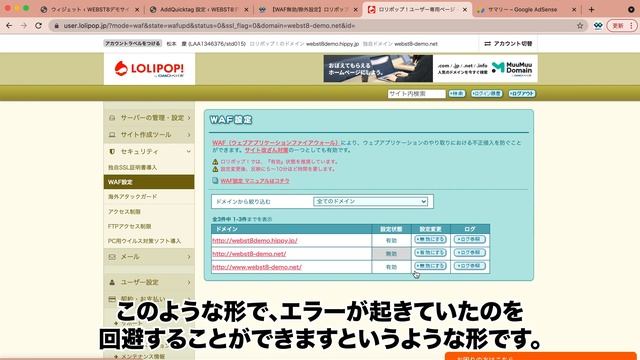This screenshot has height=360, width=640.
Task: Click the padlock icon in the address bar
Action: 57,26
